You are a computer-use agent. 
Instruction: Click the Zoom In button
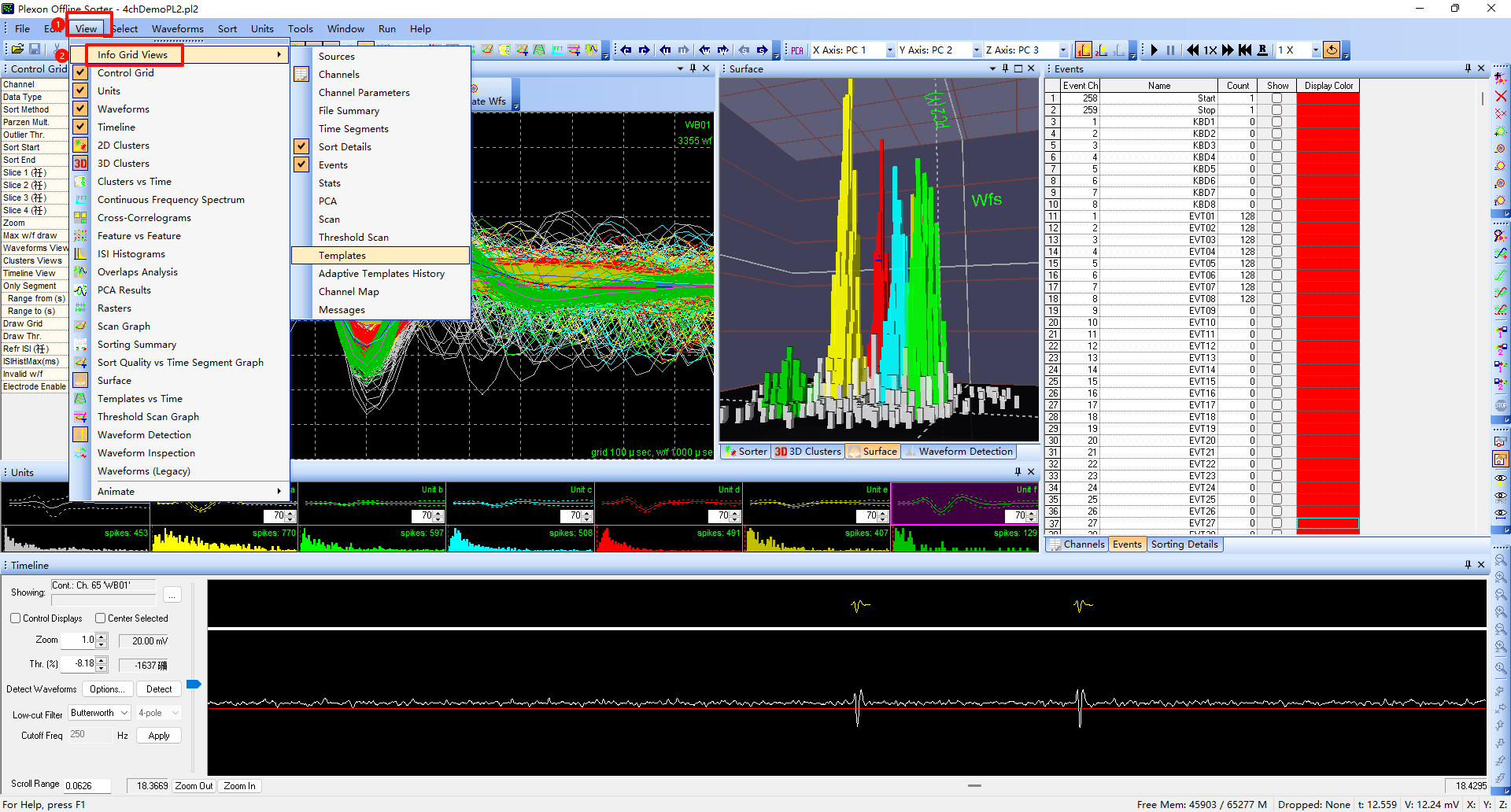pos(239,786)
